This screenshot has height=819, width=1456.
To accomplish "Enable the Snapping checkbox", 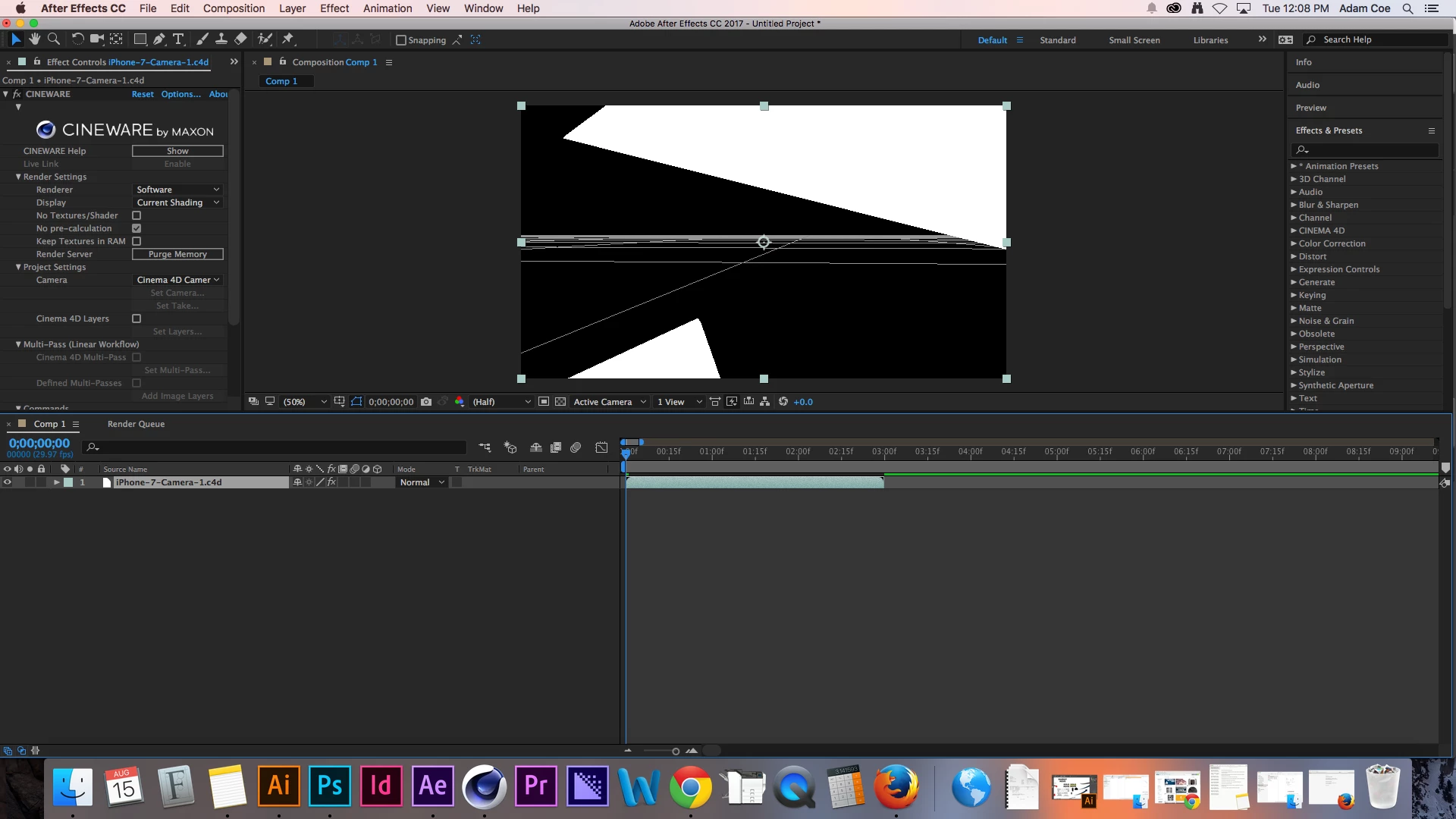I will [x=401, y=40].
